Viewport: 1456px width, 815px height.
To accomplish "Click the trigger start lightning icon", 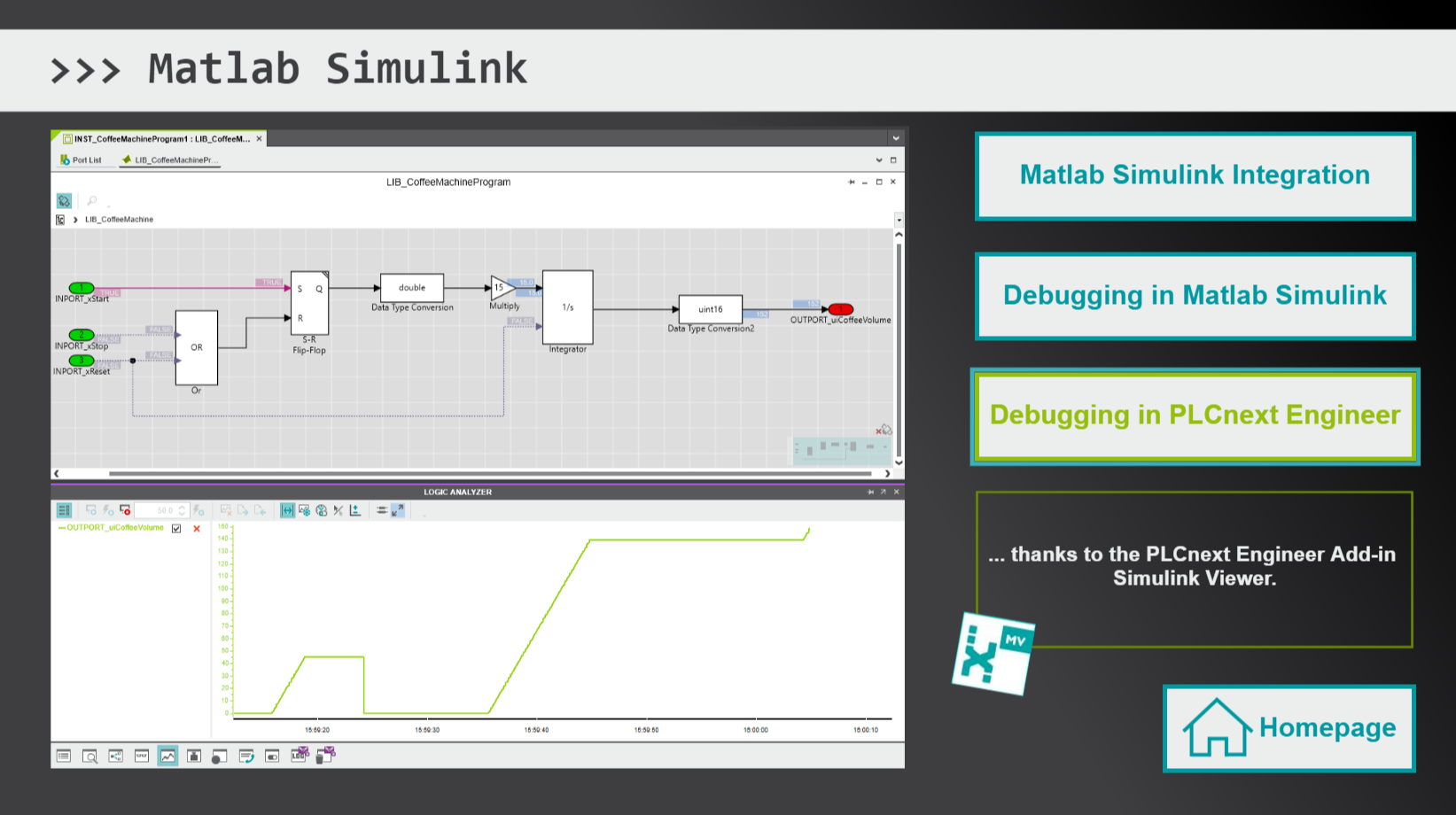I will point(108,510).
